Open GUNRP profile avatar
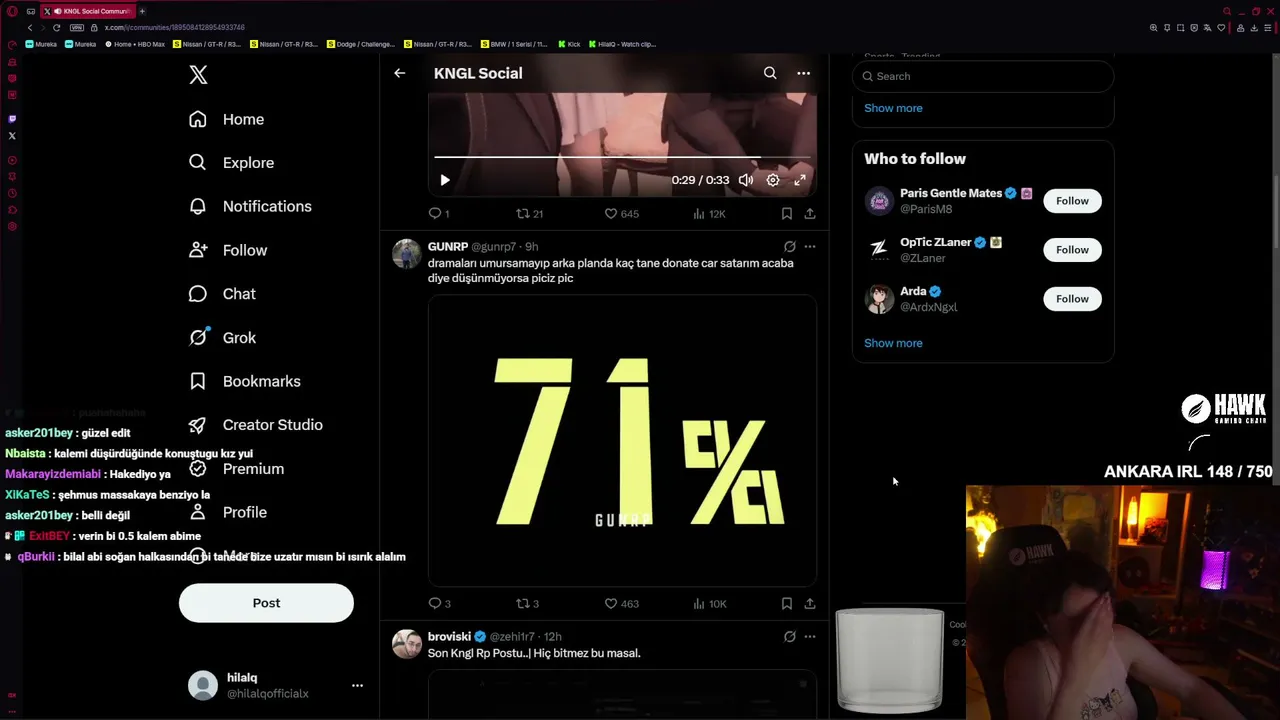The image size is (1280, 720). pos(407,254)
